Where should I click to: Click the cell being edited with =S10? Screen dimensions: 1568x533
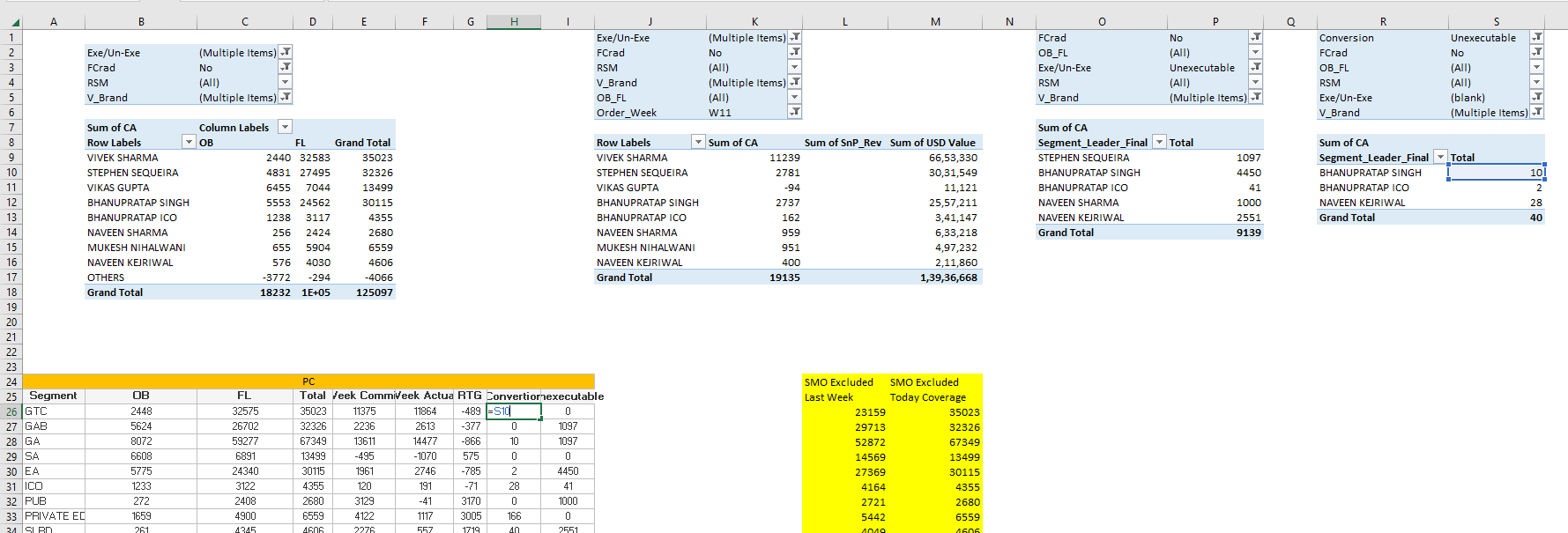pyautogui.click(x=513, y=411)
